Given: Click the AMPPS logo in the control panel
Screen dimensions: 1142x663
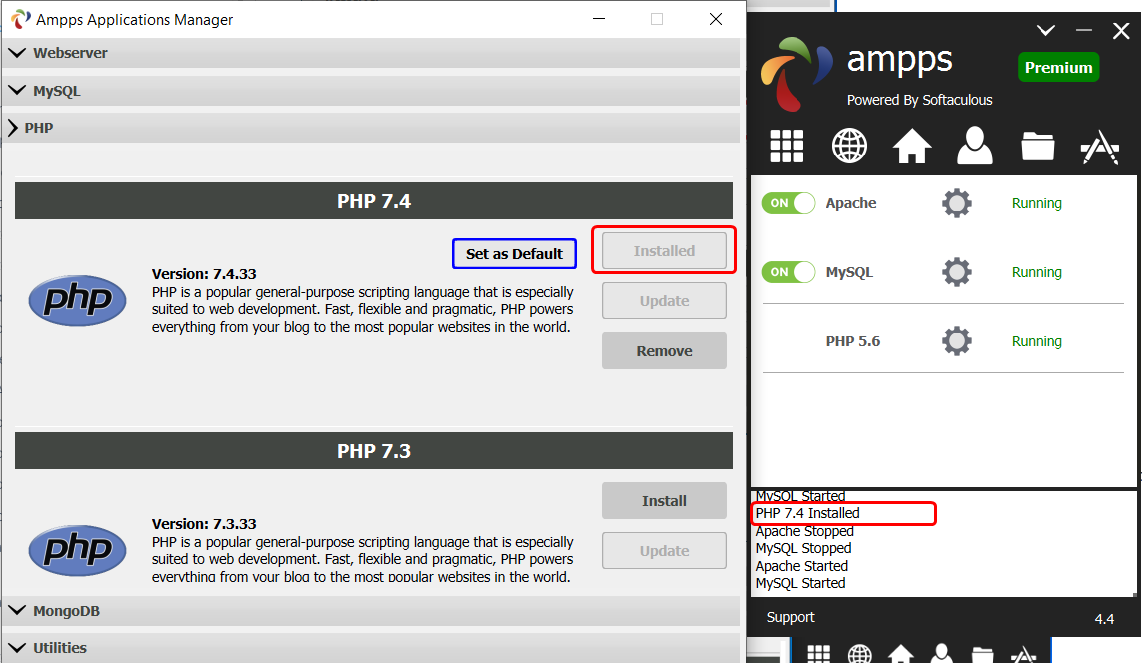Looking at the screenshot, I should click(x=797, y=74).
